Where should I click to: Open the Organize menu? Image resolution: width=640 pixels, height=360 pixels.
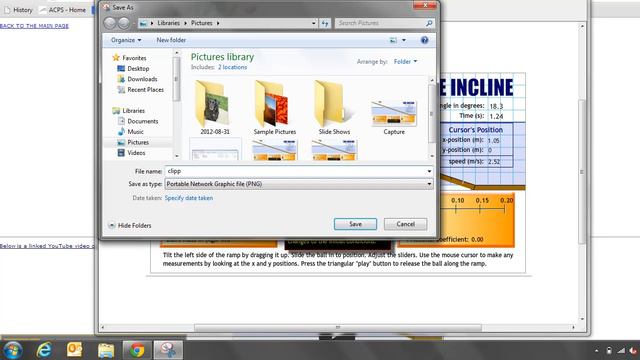point(126,40)
